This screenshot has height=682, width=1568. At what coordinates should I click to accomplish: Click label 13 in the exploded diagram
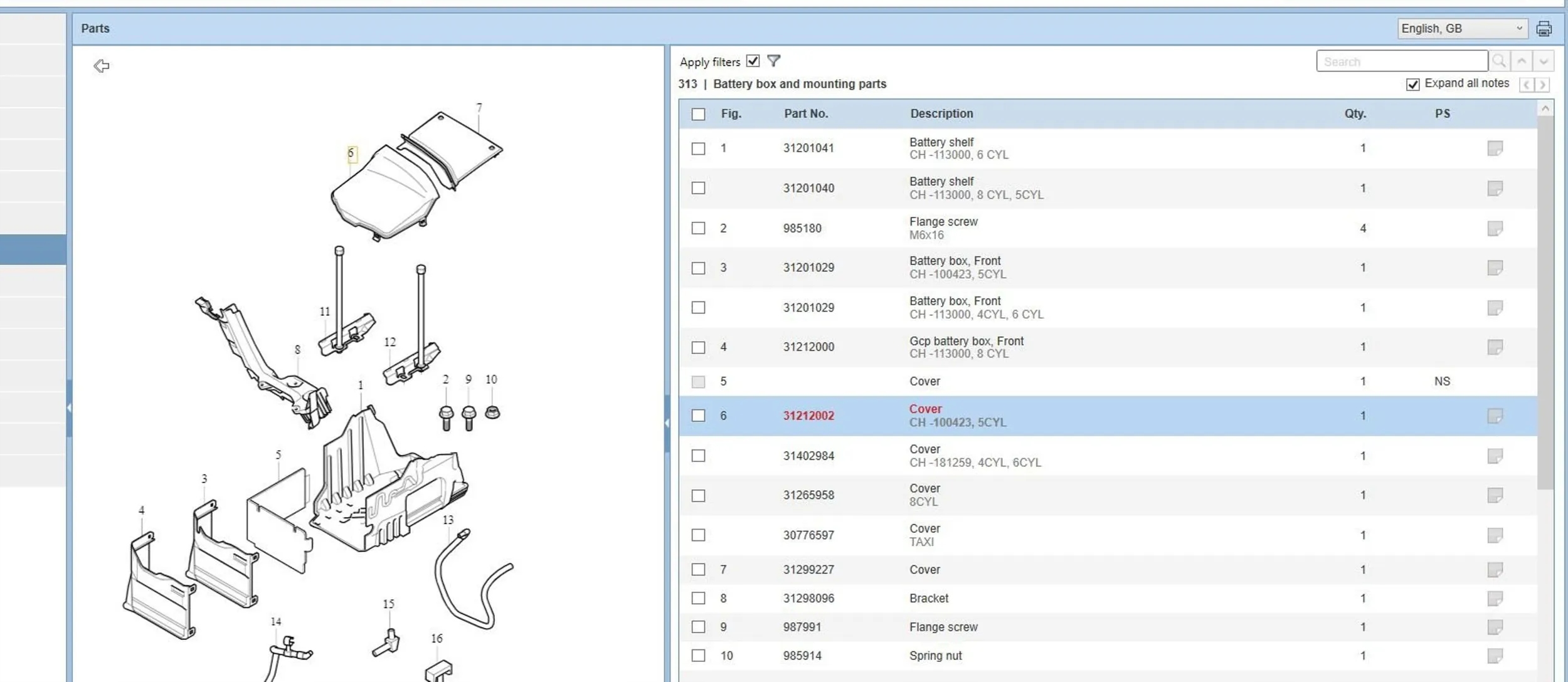(448, 520)
